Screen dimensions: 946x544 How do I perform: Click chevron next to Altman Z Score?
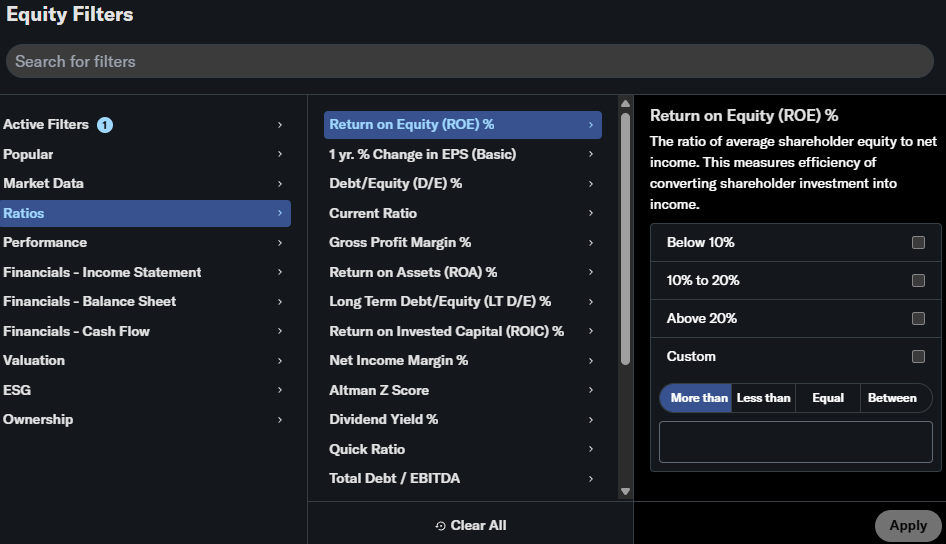click(x=591, y=390)
